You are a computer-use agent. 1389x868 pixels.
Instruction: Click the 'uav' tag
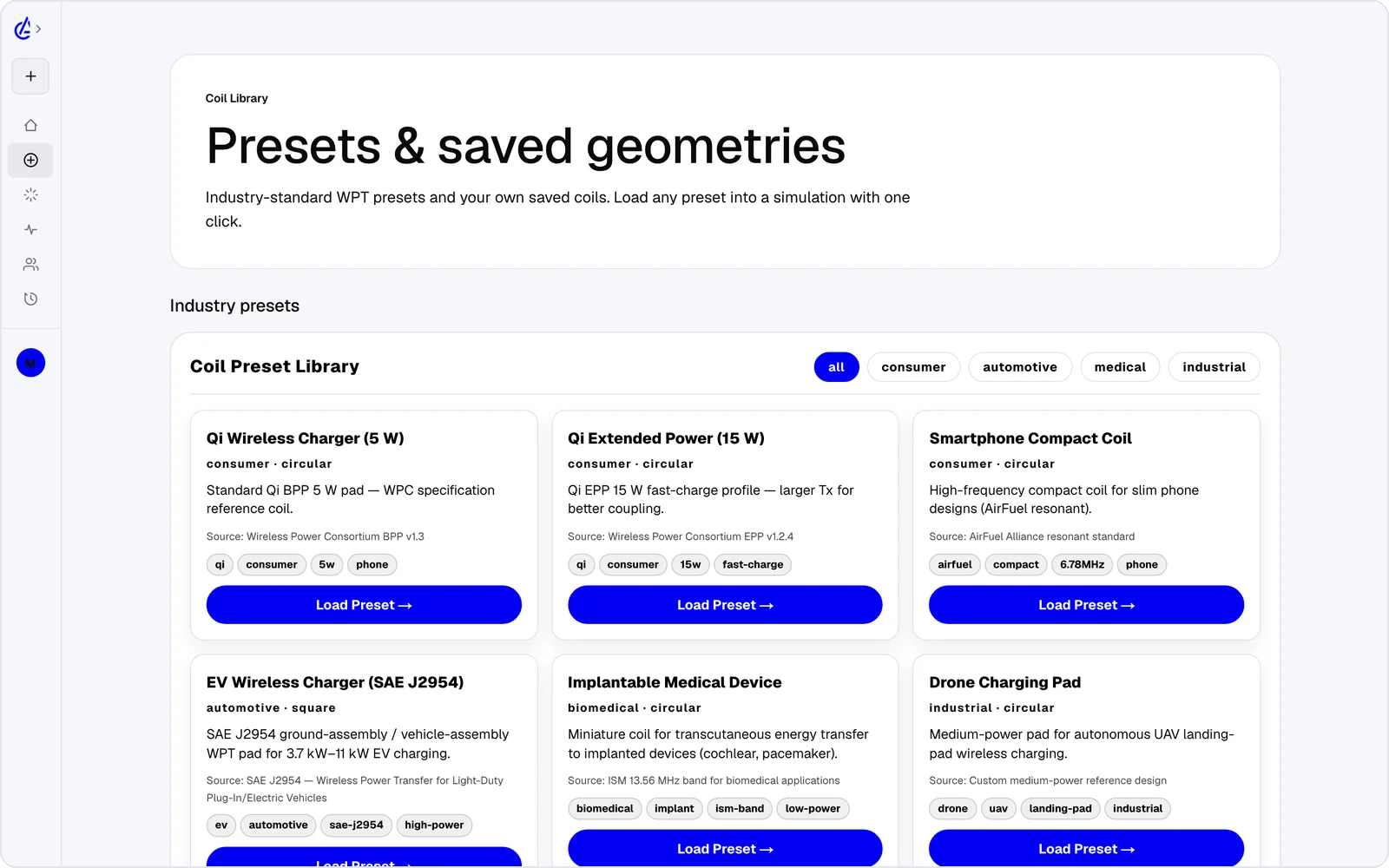point(998,809)
